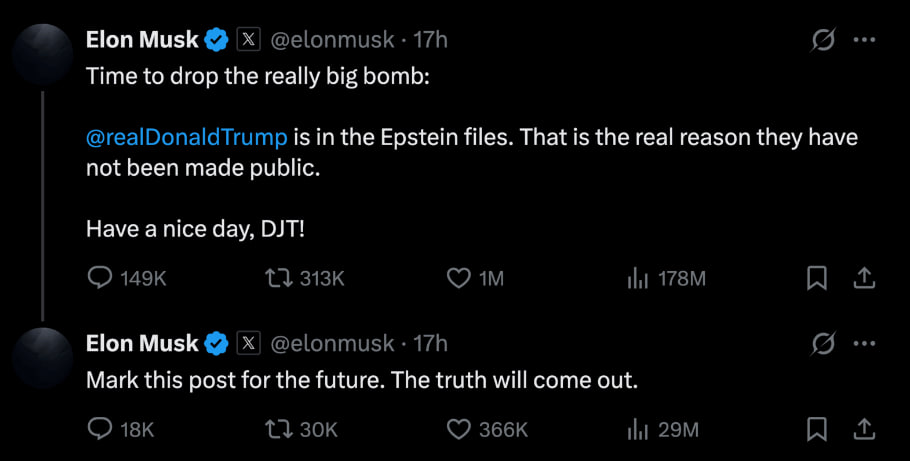910x461 pixels.
Task: Reply to 'Mark this post' tweet
Action: 100,429
